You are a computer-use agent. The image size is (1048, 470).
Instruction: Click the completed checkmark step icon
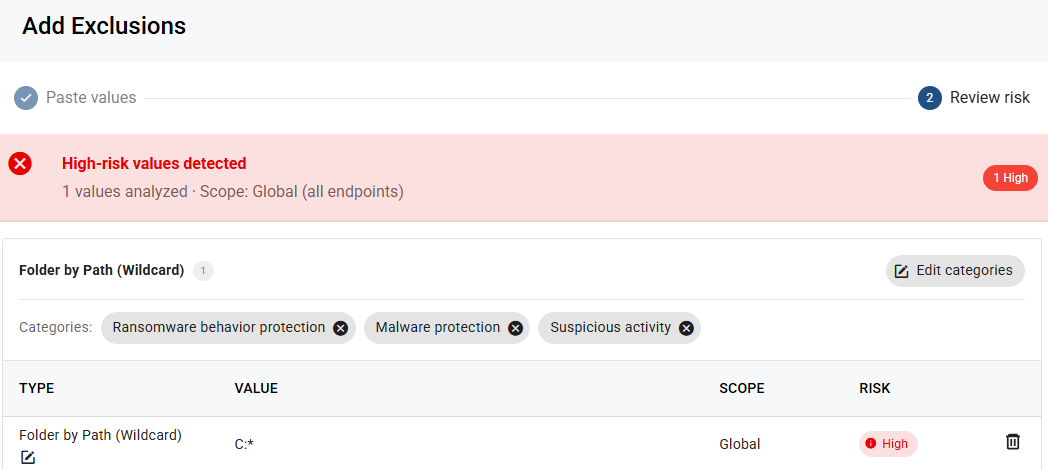pyautogui.click(x=26, y=98)
